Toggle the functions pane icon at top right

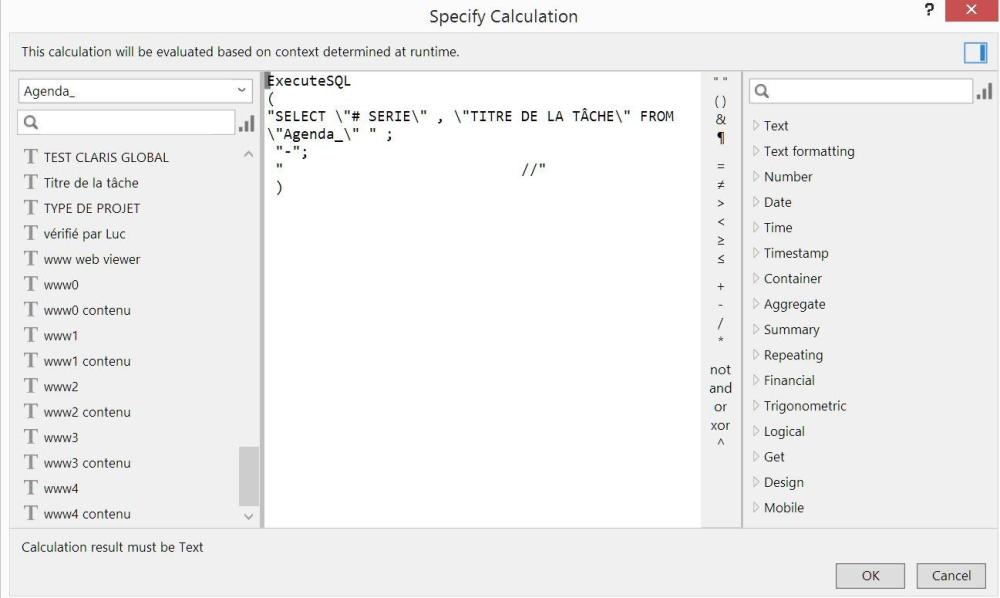click(975, 52)
